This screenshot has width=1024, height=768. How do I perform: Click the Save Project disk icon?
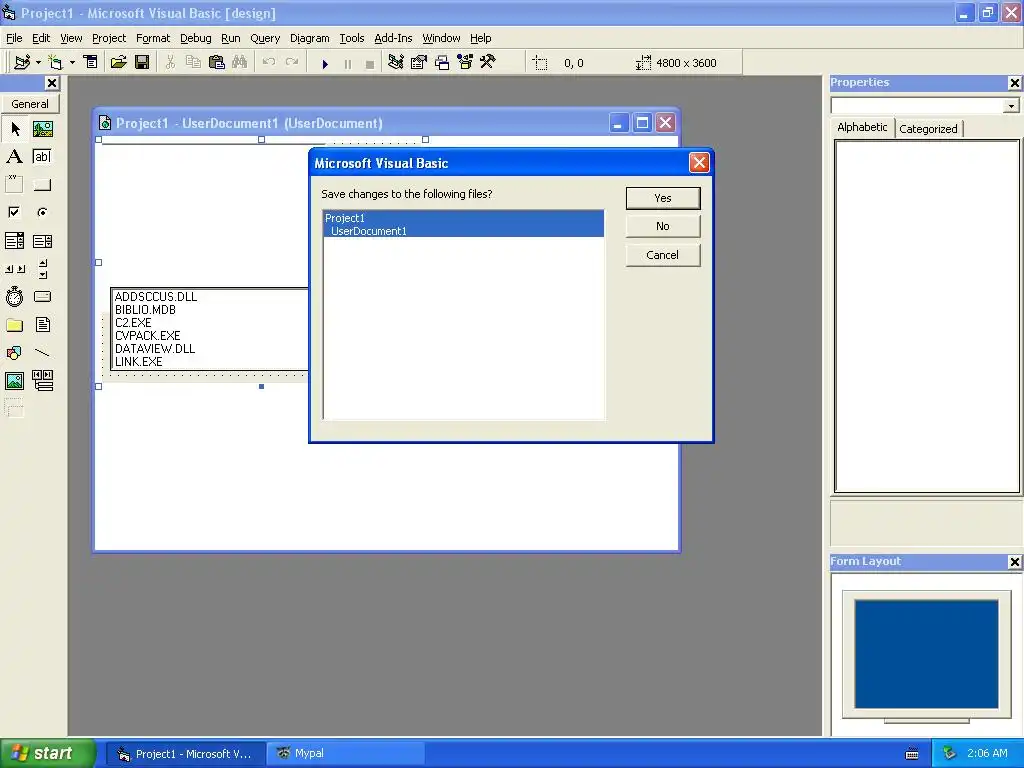coord(142,63)
